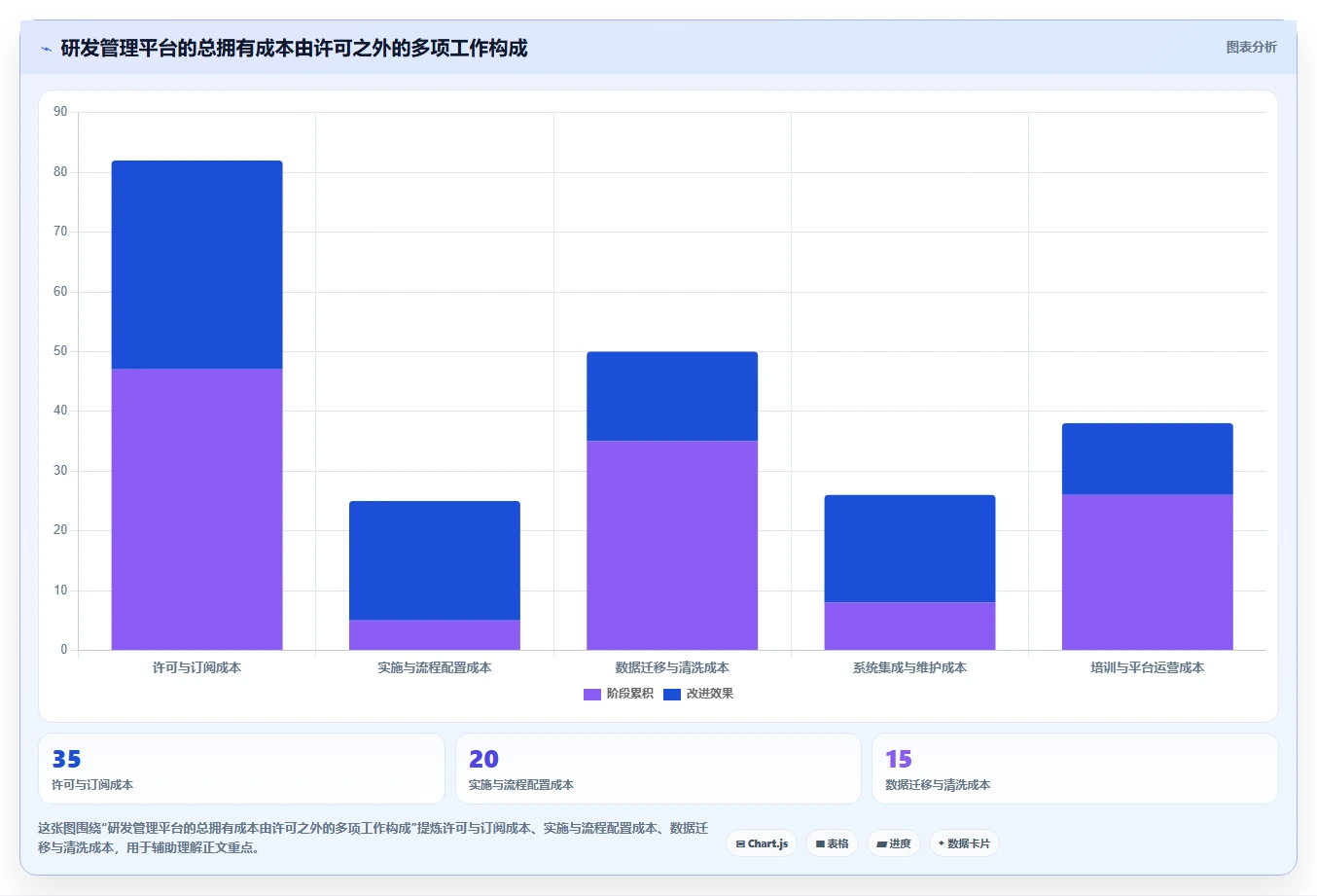
Task: Click the y-axis value 50
Action: 60,351
